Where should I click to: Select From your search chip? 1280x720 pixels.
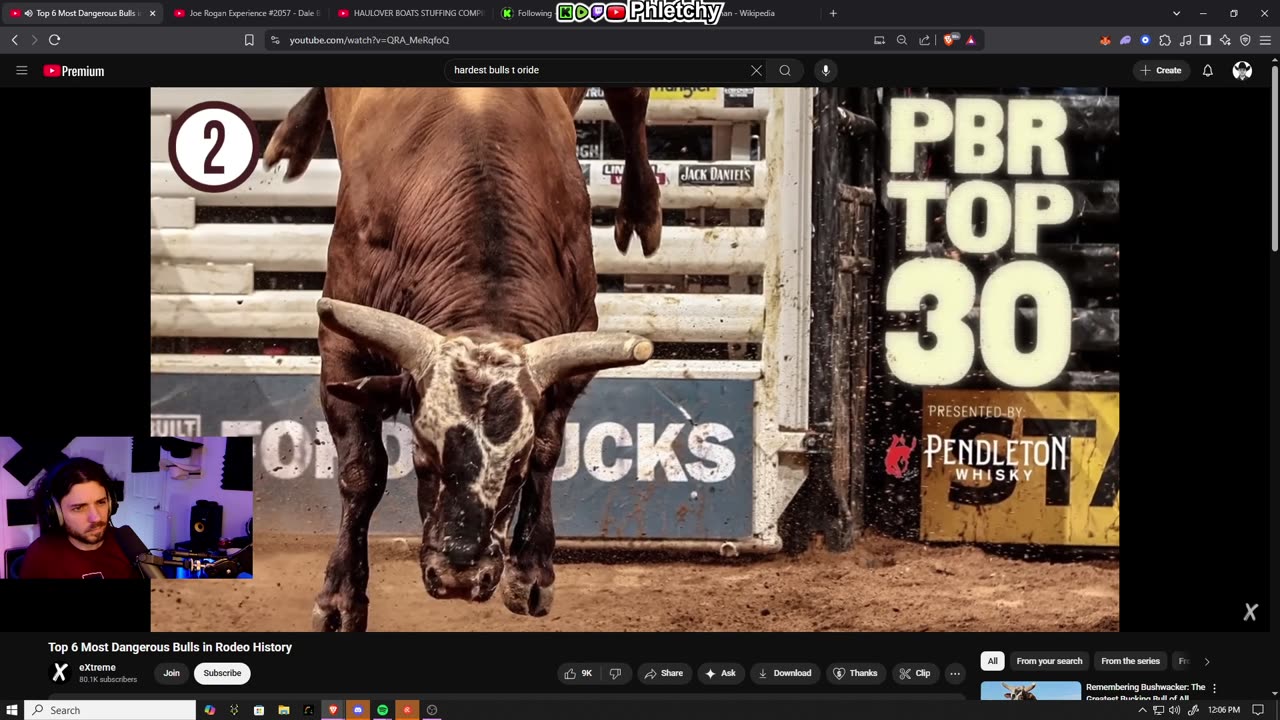[1049, 661]
